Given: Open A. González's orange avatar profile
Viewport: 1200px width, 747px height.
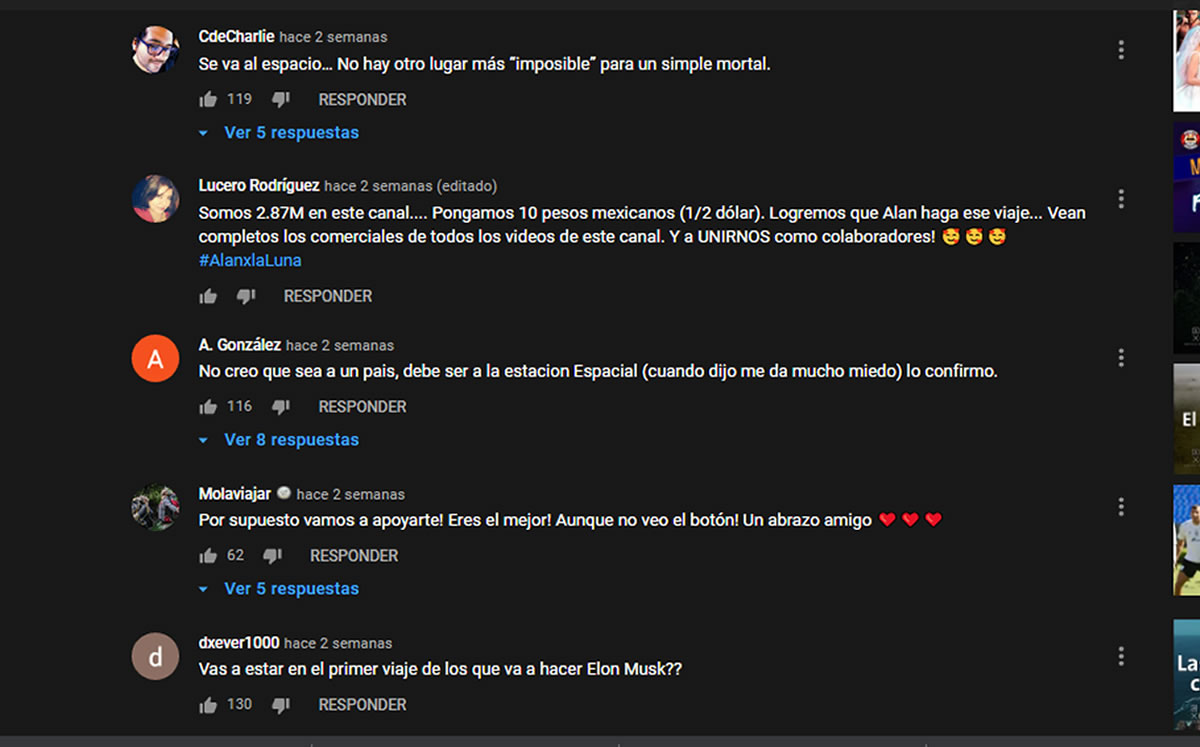Looking at the screenshot, I should pos(155,358).
